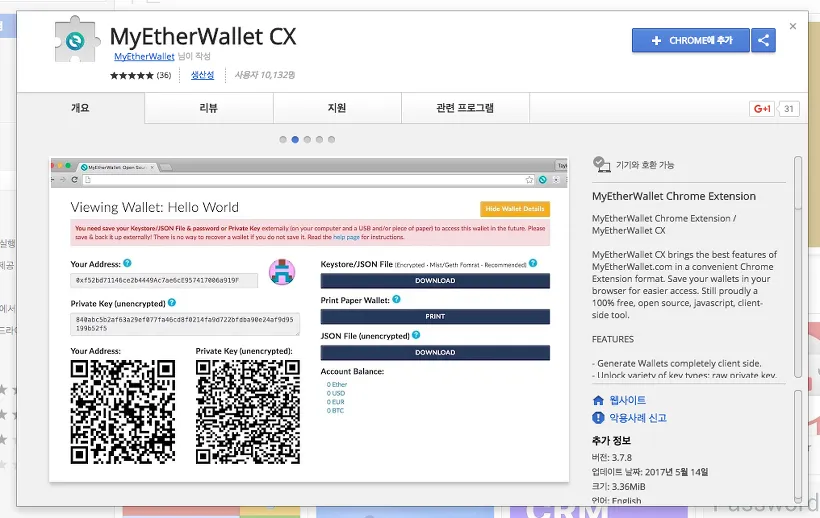This screenshot has width=820, height=518.
Task: Open the MyEtherWallet author link
Action: point(144,56)
